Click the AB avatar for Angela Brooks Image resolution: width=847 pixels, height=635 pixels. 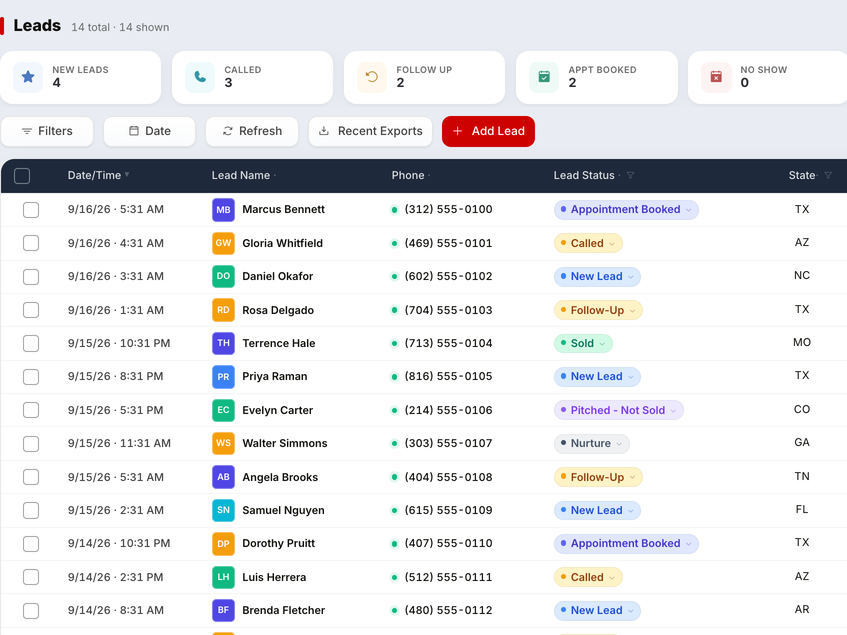[x=223, y=477]
